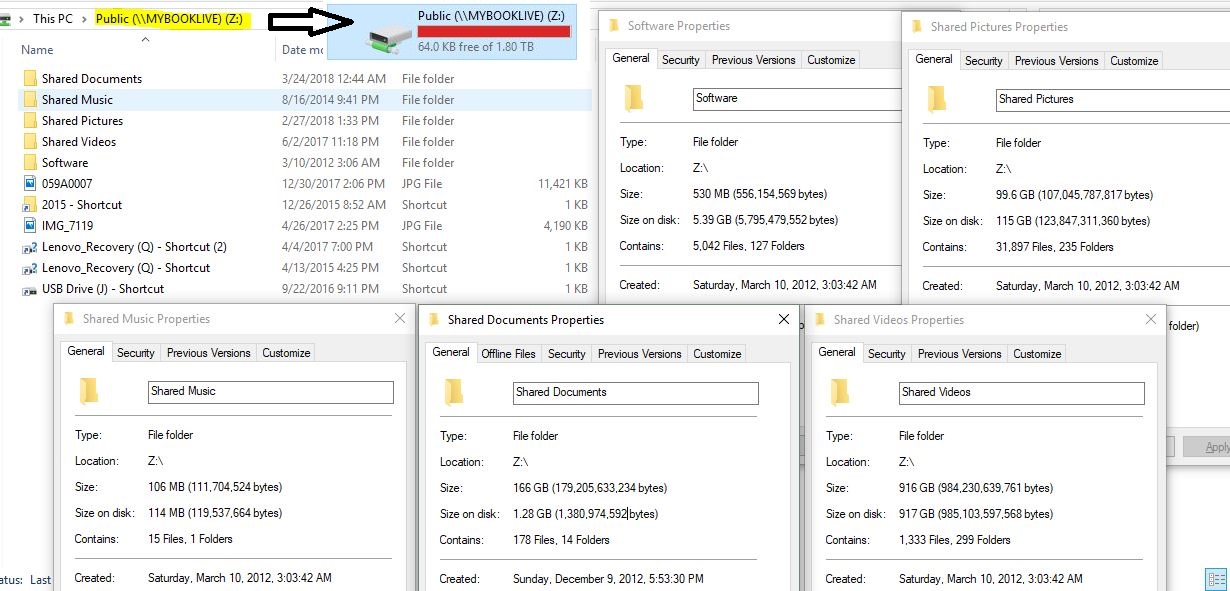The width and height of the screenshot is (1230, 591).
Task: Open Offline Files tab in Shared Documents Properties
Action: tap(509, 354)
